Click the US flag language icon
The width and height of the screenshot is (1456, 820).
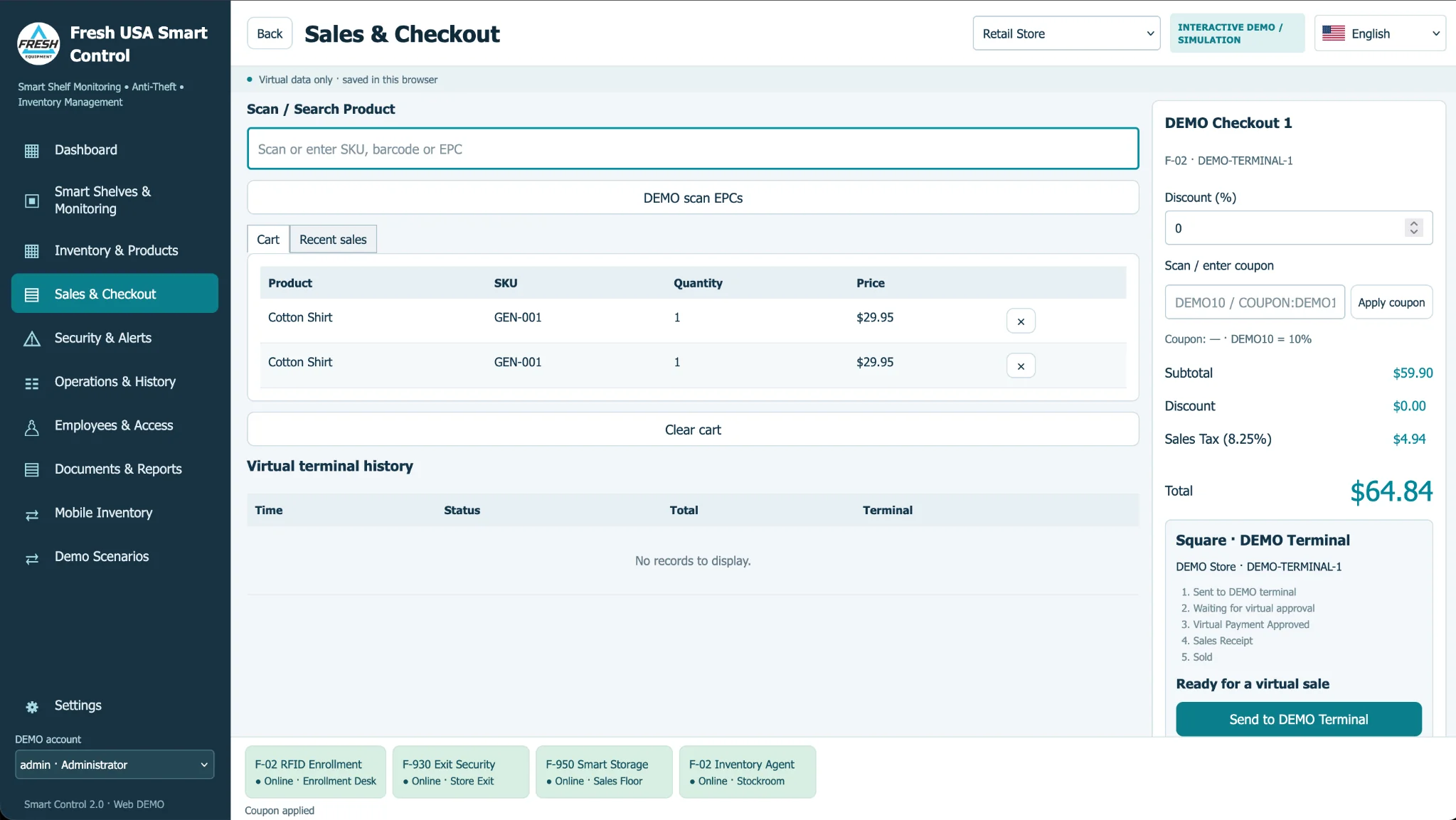click(x=1333, y=33)
